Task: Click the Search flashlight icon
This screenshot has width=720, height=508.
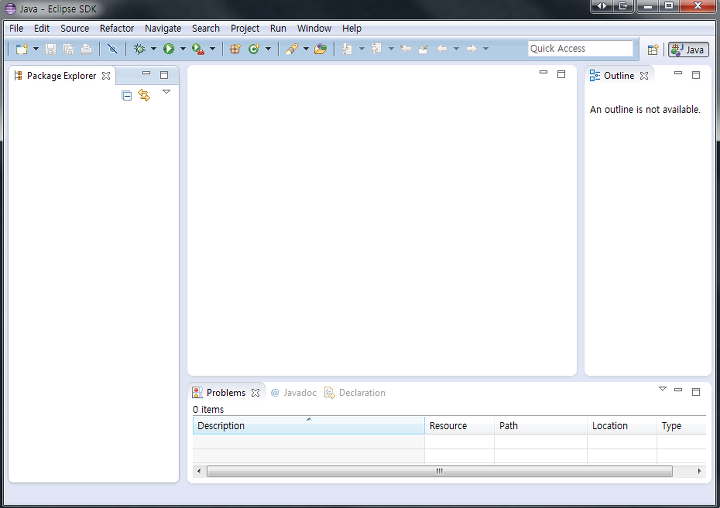Action: [292, 49]
